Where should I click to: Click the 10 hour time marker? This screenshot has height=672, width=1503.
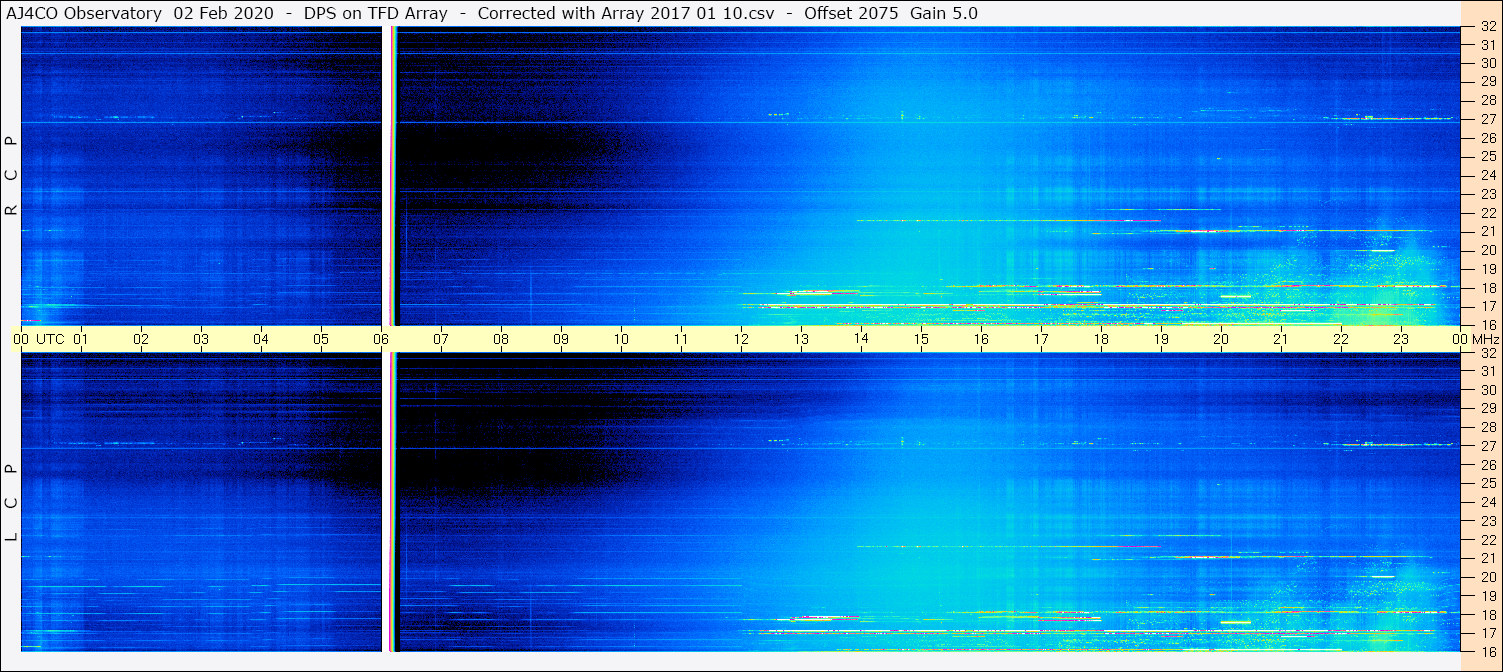pyautogui.click(x=621, y=339)
